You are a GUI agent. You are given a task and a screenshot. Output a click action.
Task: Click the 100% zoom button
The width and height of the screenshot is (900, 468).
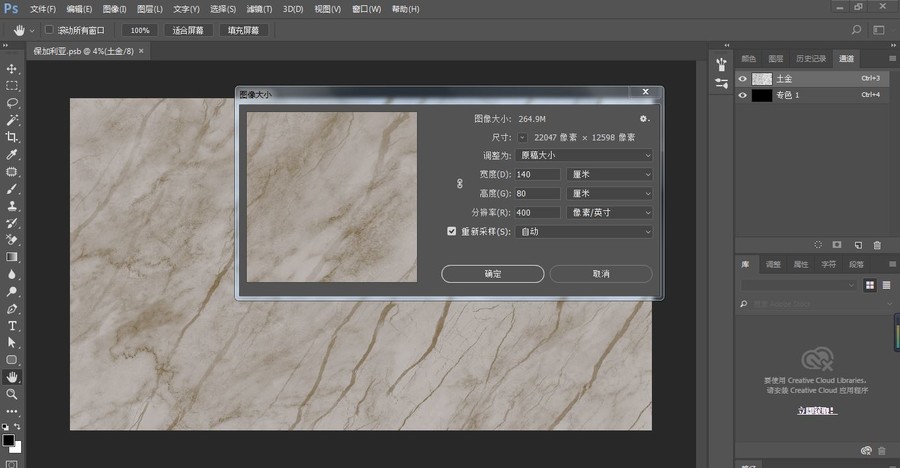[139, 30]
